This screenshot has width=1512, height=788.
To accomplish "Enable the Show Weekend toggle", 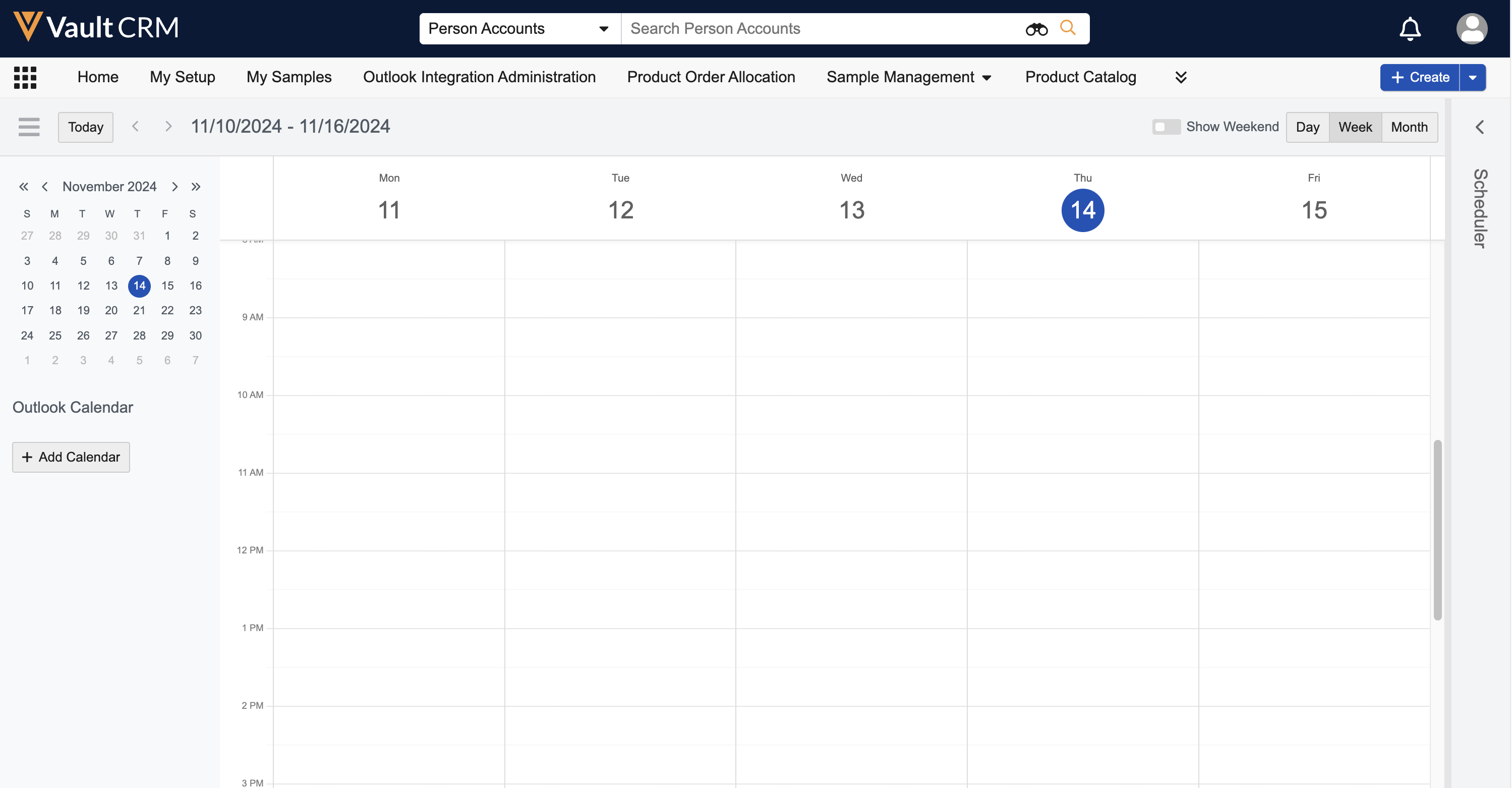I will click(x=1165, y=127).
